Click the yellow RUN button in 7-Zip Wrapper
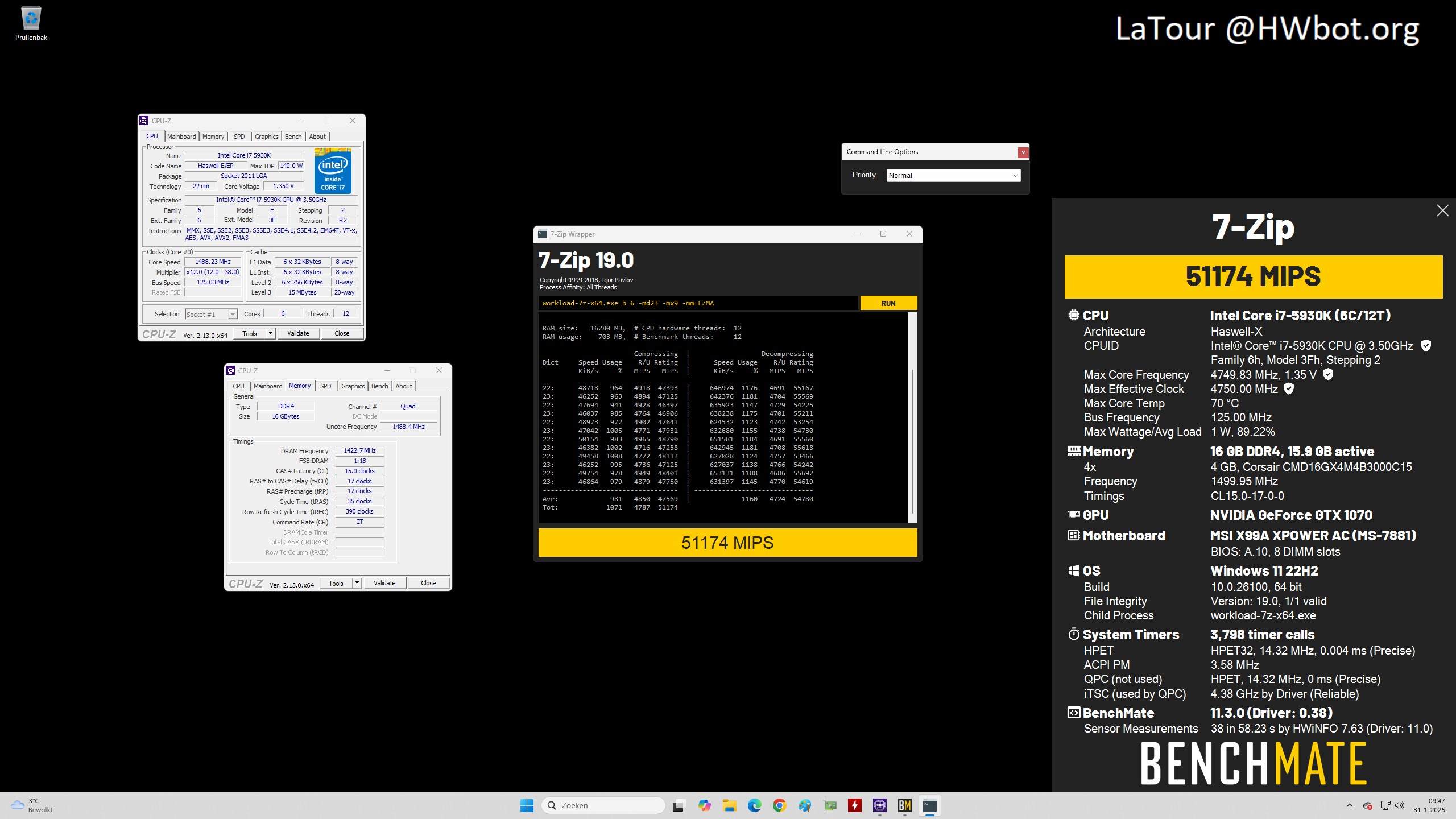Viewport: 1456px width, 819px height. pyautogui.click(x=888, y=303)
